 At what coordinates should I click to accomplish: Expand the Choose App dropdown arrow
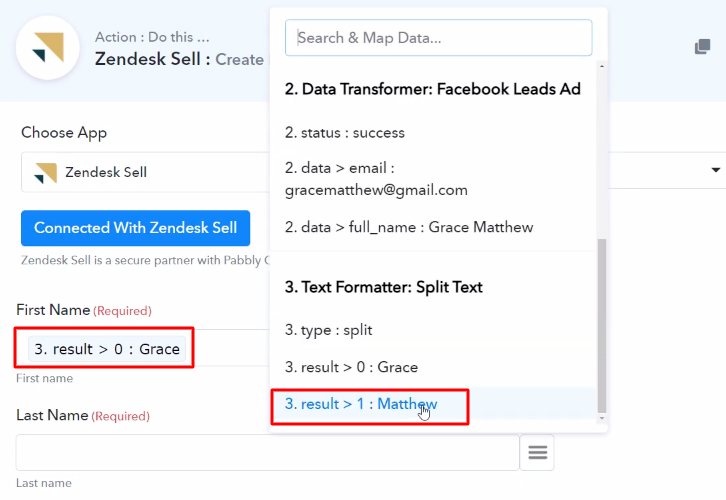tap(715, 170)
